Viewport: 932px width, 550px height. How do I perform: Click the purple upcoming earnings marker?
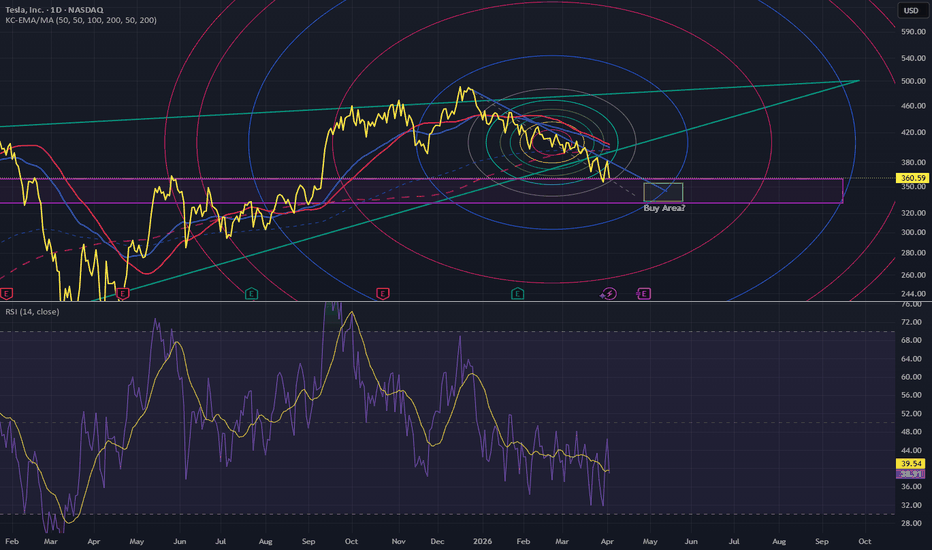[x=644, y=294]
